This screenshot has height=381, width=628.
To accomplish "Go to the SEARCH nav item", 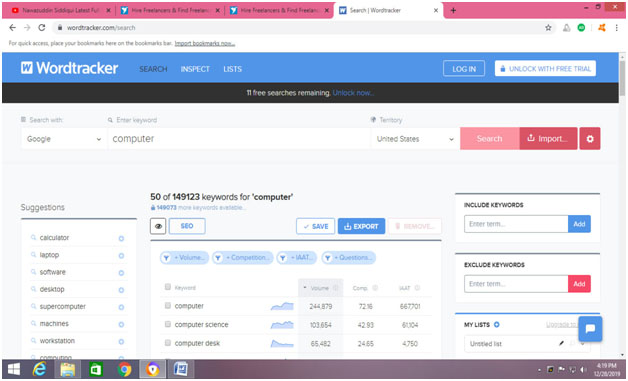I will 153,69.
